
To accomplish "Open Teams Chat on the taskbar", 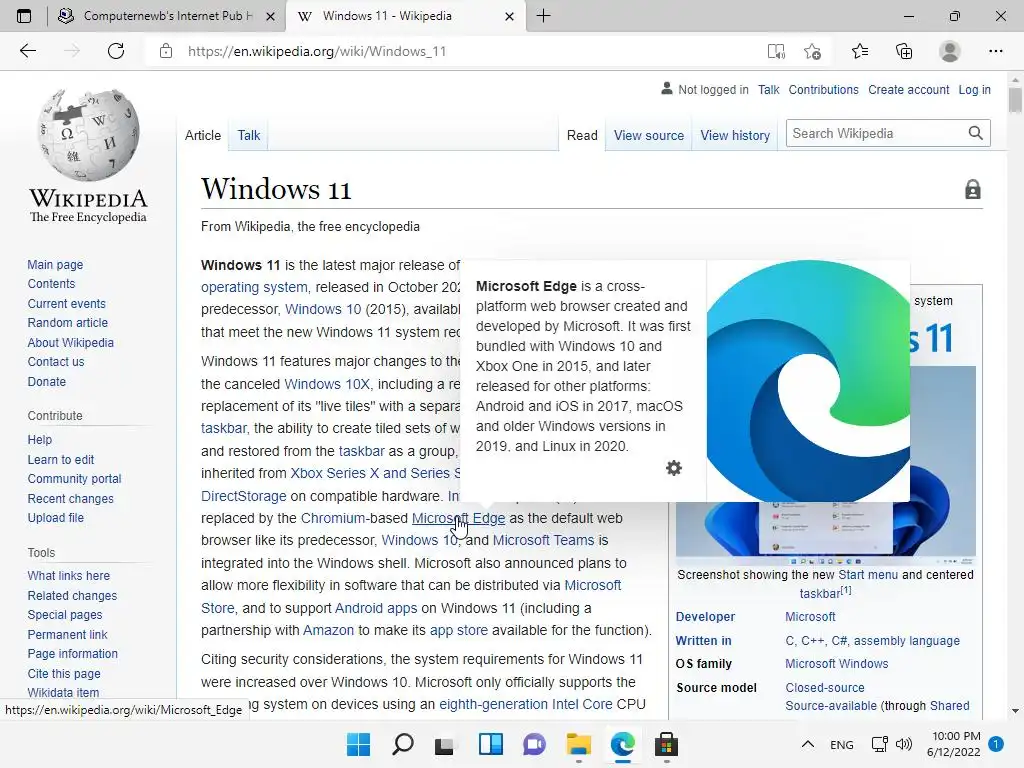I will point(534,744).
